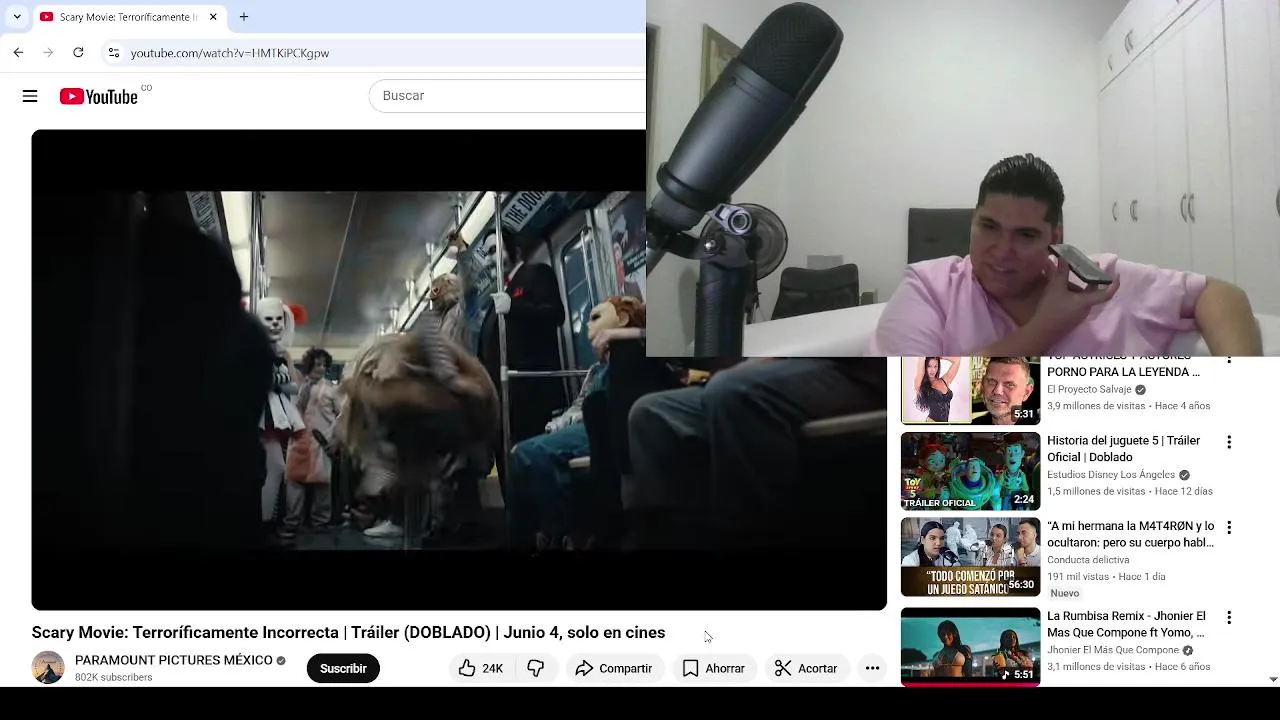Select the Scary Movie browser tab
This screenshot has width=1280, height=720.
pos(128,17)
